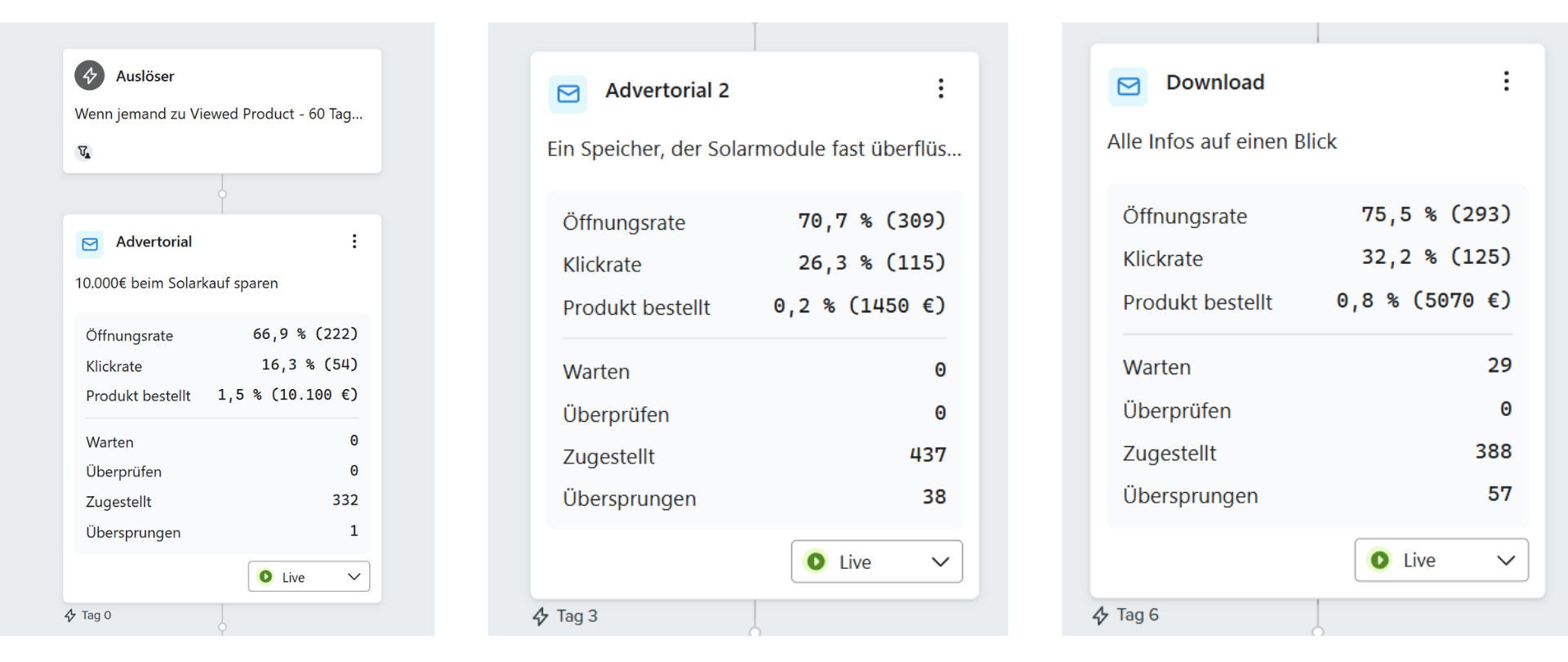The height and width of the screenshot is (662, 1568).
Task: Click the Advertorial card title
Action: [x=154, y=242]
